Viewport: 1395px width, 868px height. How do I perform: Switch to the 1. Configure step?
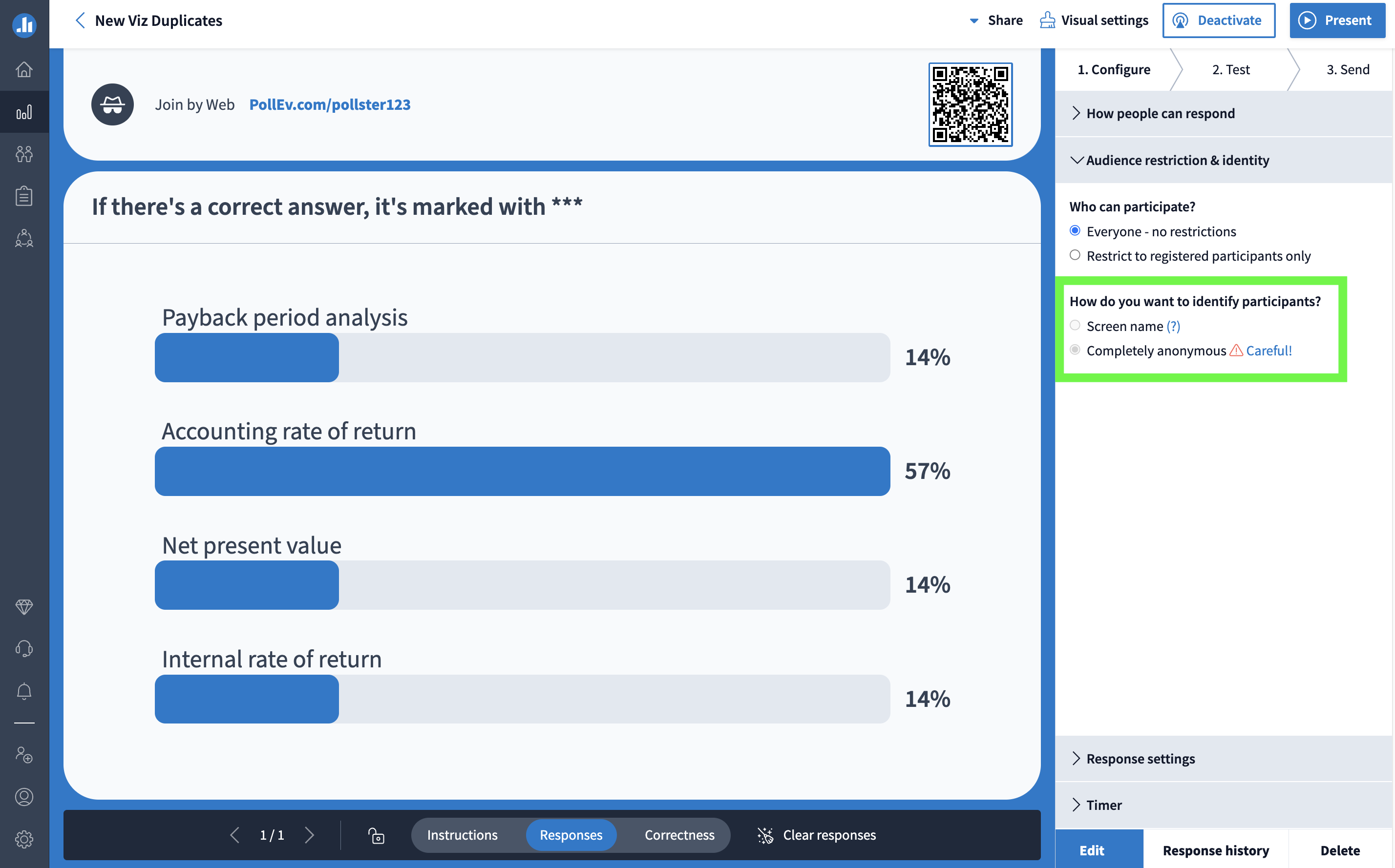1114,69
